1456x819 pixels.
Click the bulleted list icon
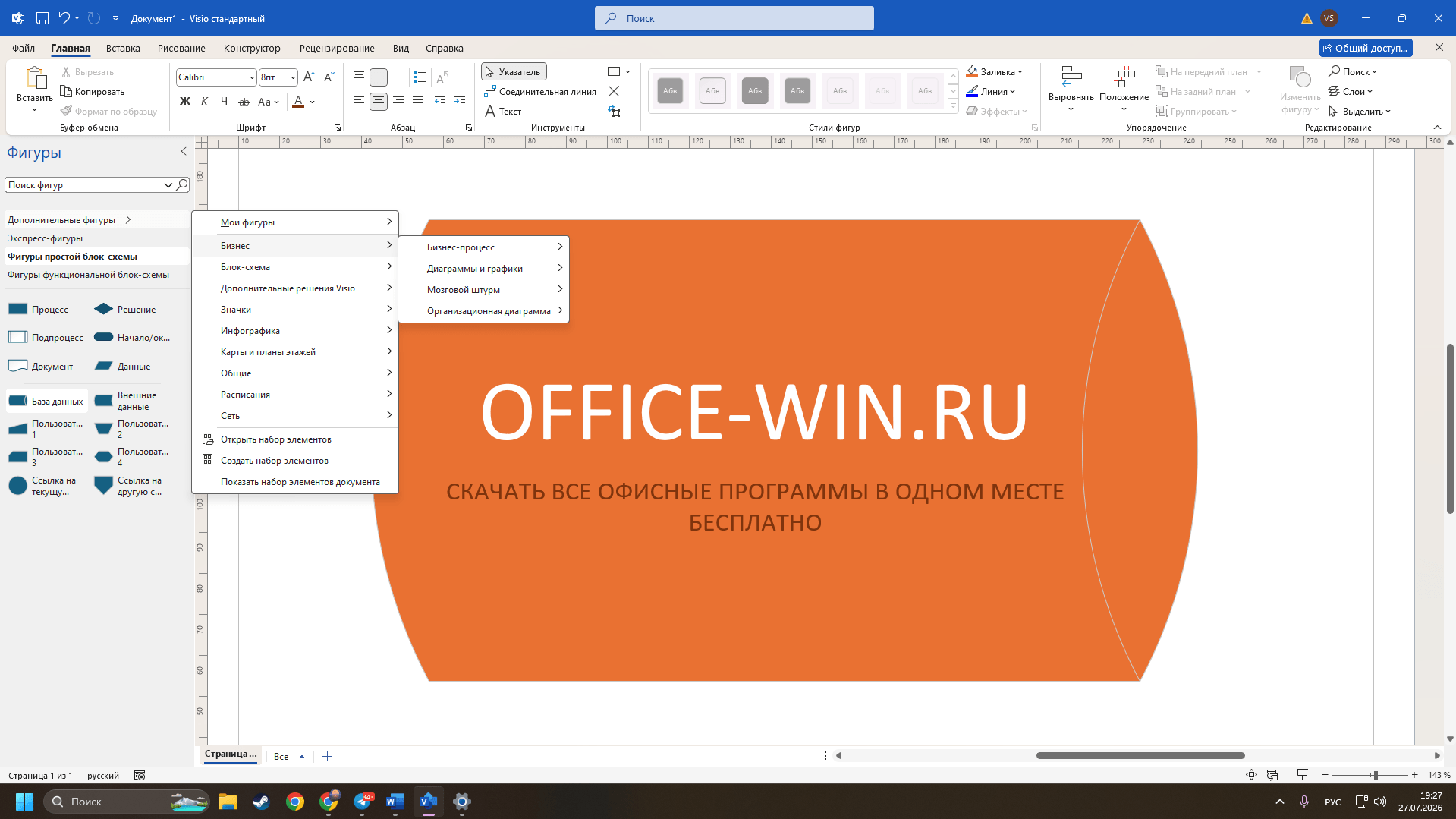click(x=420, y=77)
